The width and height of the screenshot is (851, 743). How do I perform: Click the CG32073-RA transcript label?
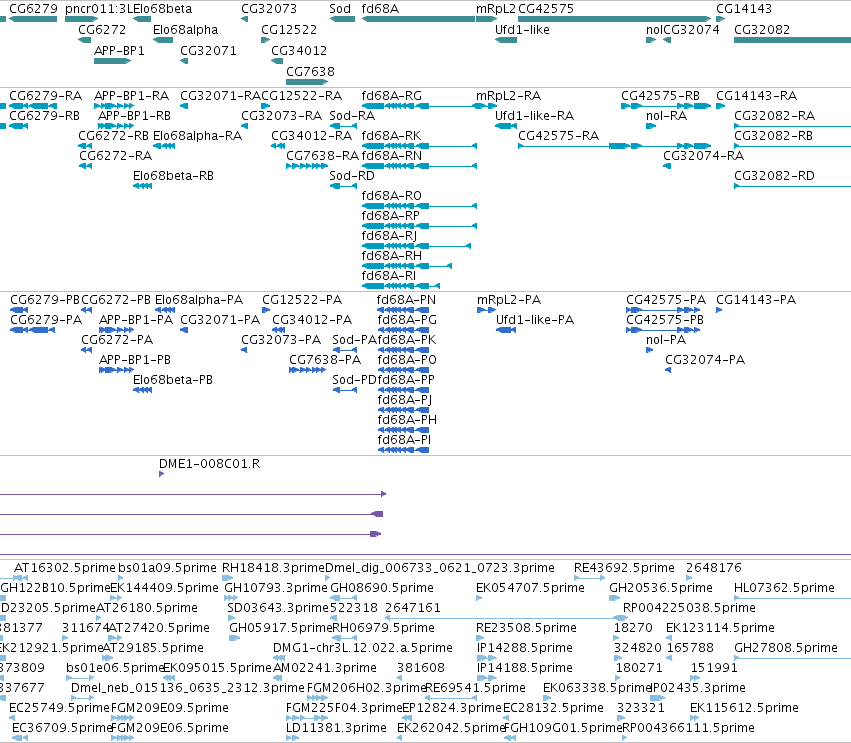click(x=282, y=116)
